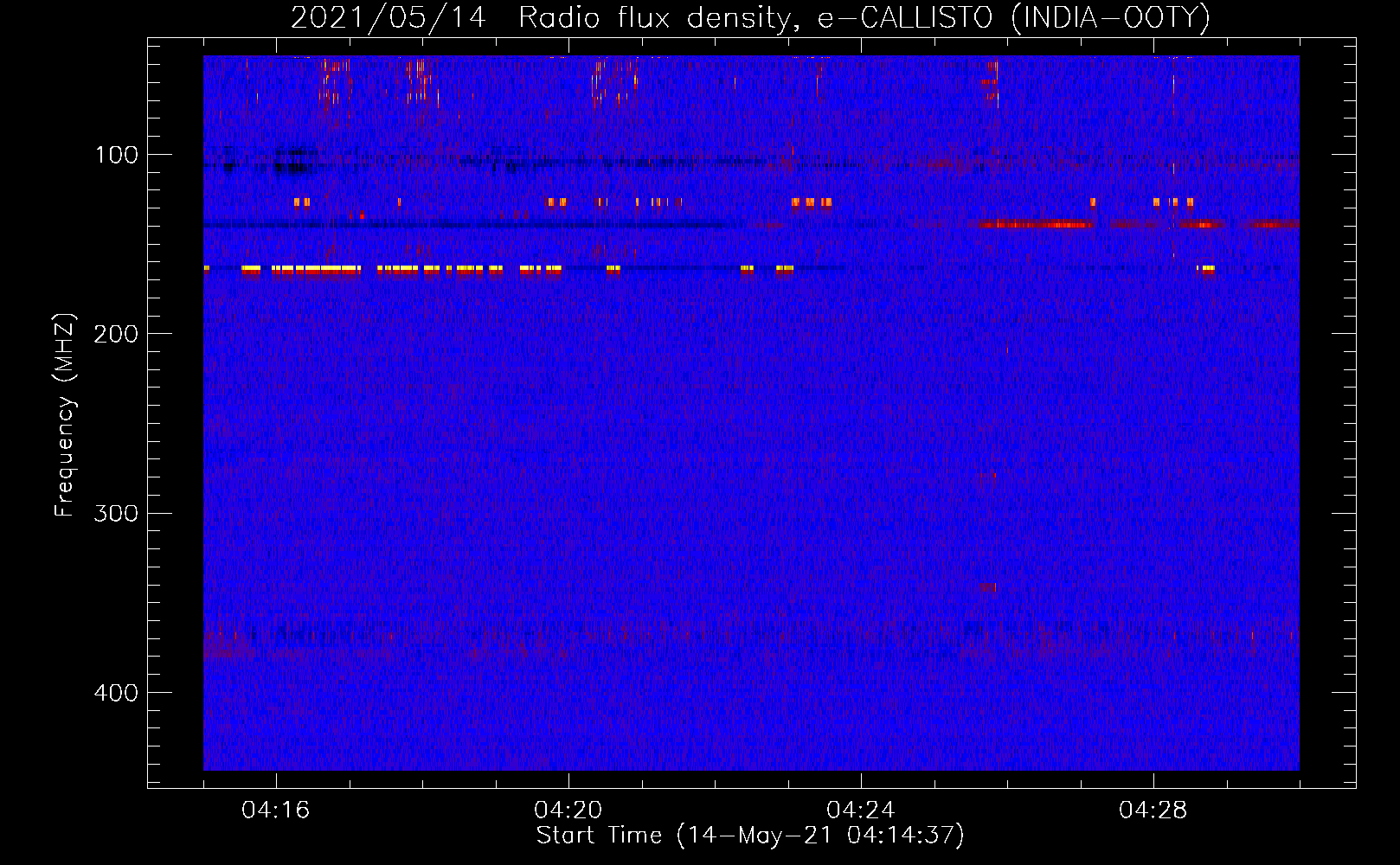
Task: Click the "Frequency (MHZ)" axis label
Action: click(65, 415)
